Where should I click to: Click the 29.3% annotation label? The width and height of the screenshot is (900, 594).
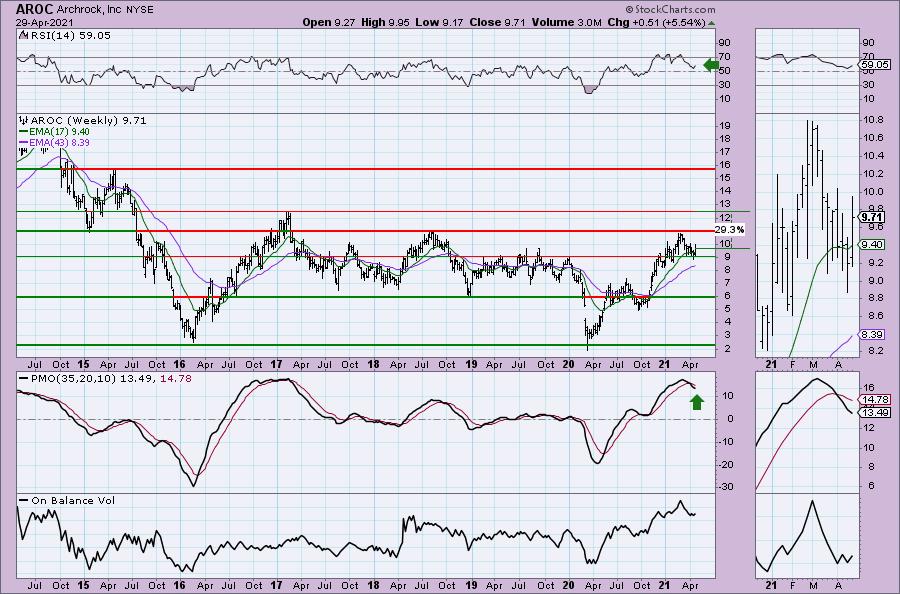[730, 230]
